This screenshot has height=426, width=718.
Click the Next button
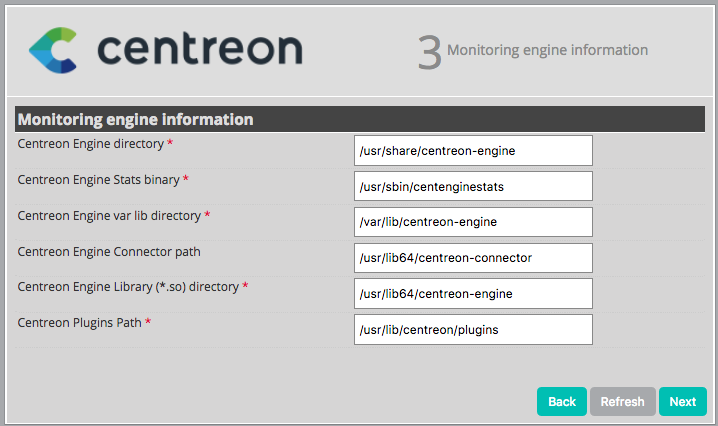point(683,401)
